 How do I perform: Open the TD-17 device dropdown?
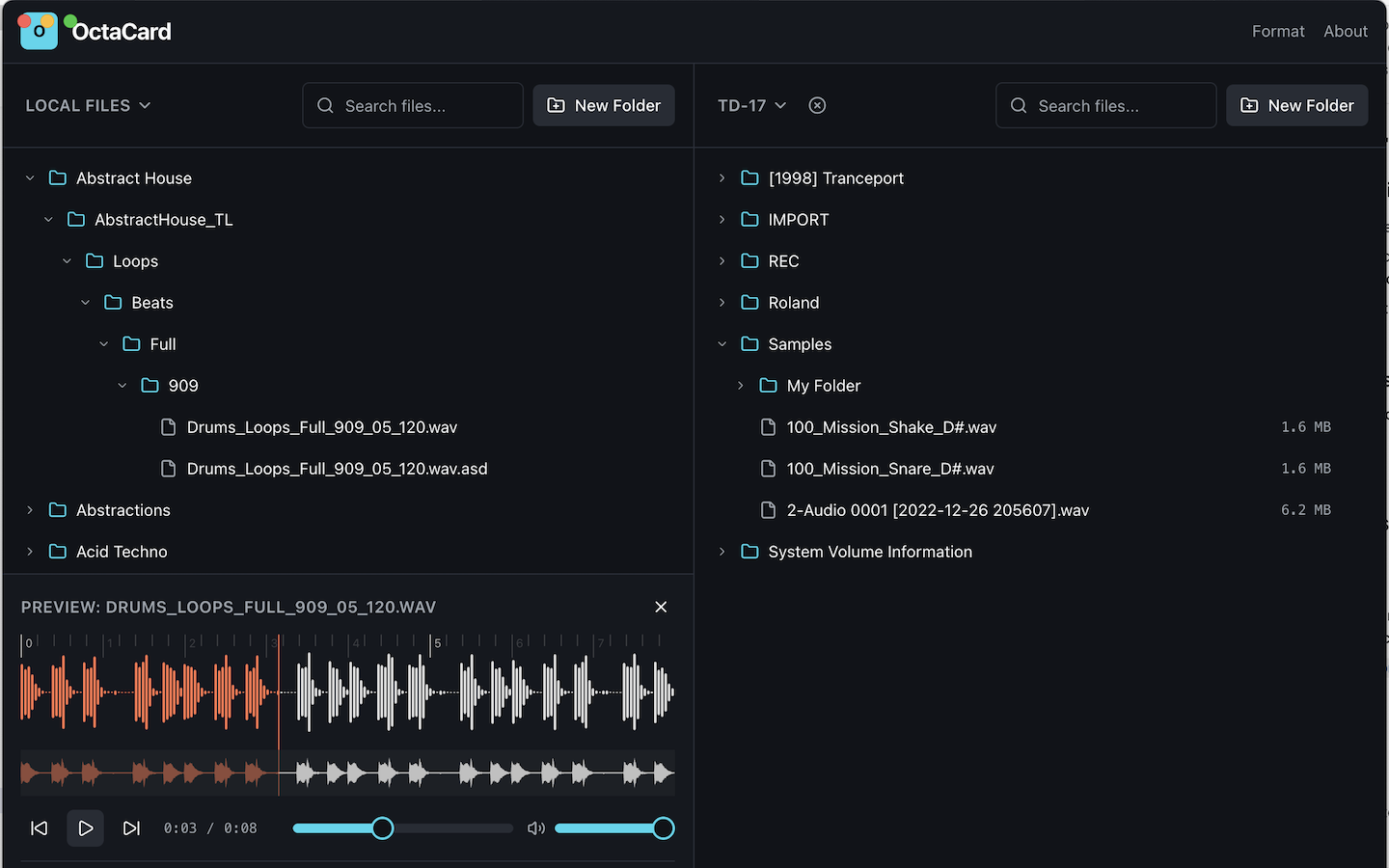751,106
